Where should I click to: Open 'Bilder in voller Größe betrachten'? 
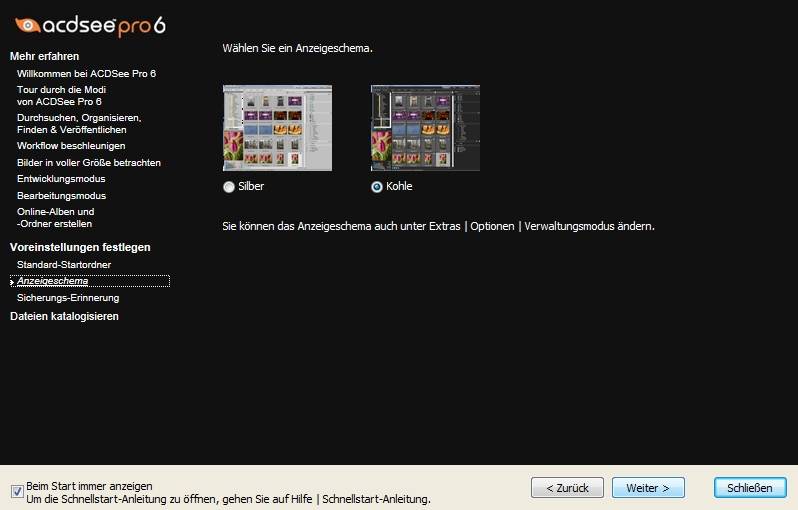point(89,163)
